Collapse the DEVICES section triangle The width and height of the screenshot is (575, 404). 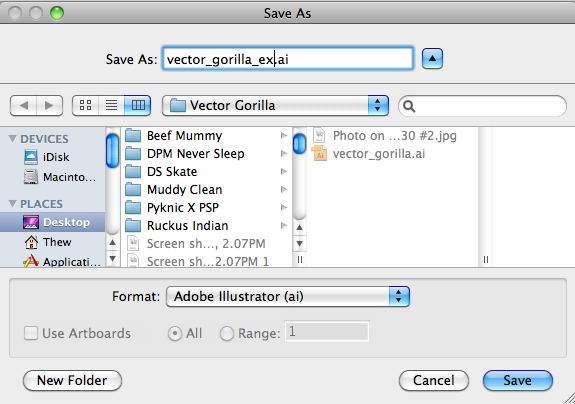[x=12, y=139]
